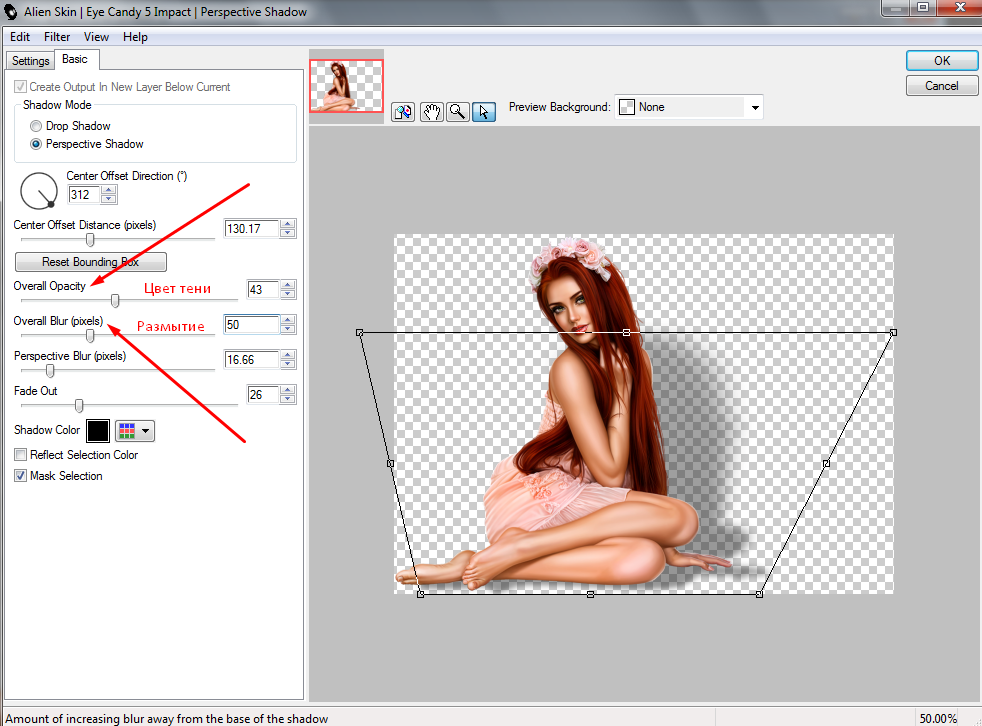Select the arrow selection tool

coord(483,112)
